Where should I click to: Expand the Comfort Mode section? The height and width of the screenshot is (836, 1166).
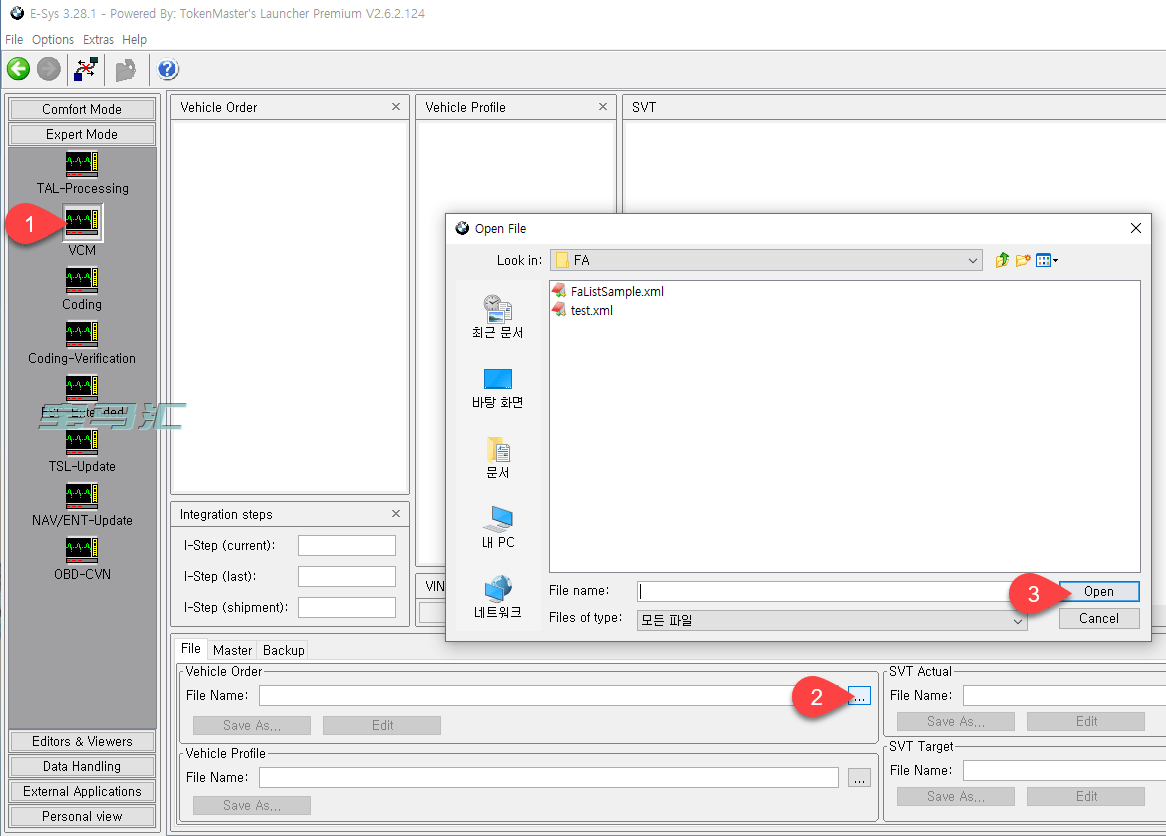pyautogui.click(x=82, y=109)
